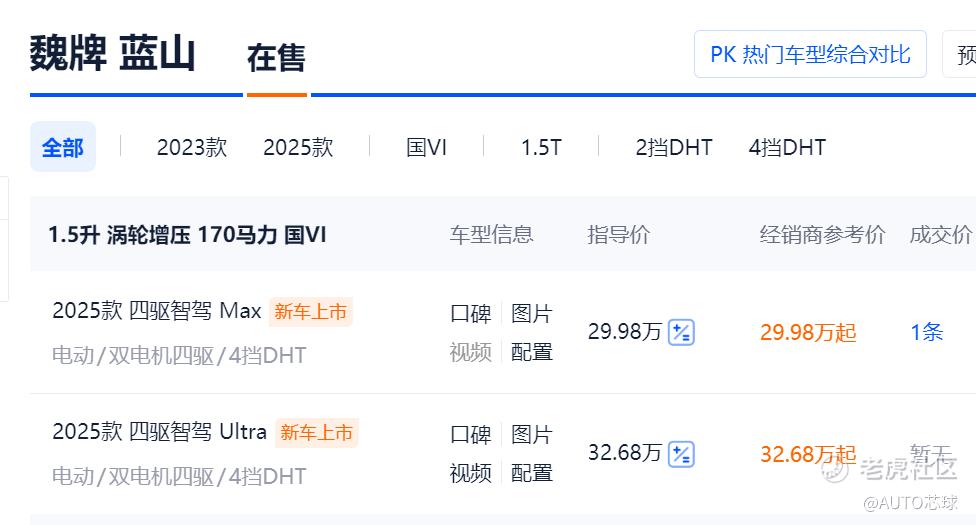Filter by 国VI emission standard
Image resolution: width=976 pixels, height=525 pixels.
point(426,148)
